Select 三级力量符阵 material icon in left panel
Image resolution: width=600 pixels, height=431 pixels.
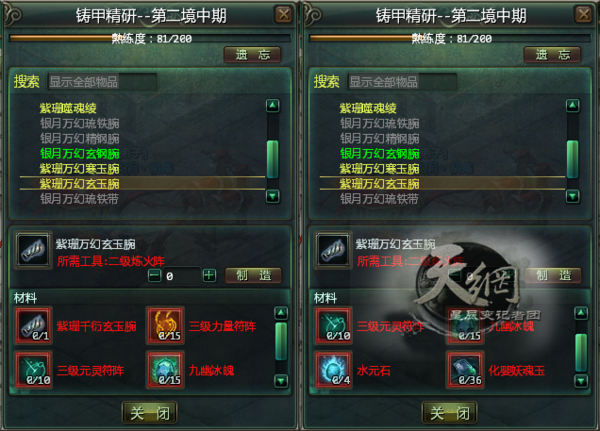point(165,326)
